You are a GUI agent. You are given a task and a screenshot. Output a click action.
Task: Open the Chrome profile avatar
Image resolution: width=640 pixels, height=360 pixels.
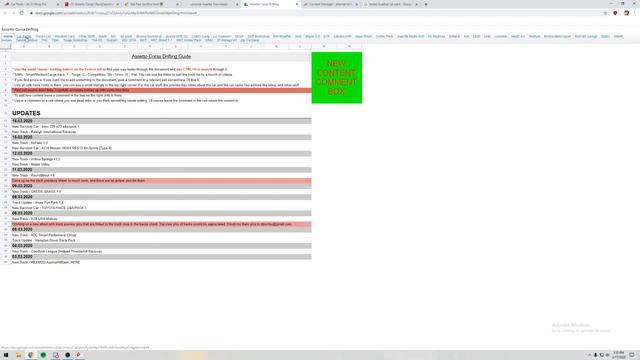click(x=626, y=13)
